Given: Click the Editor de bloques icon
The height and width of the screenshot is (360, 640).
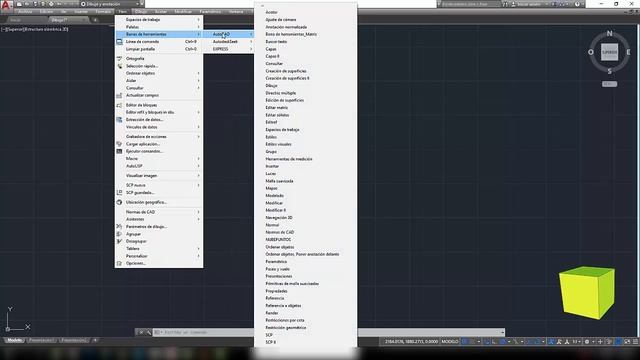Looking at the screenshot, I should pyautogui.click(x=119, y=105).
